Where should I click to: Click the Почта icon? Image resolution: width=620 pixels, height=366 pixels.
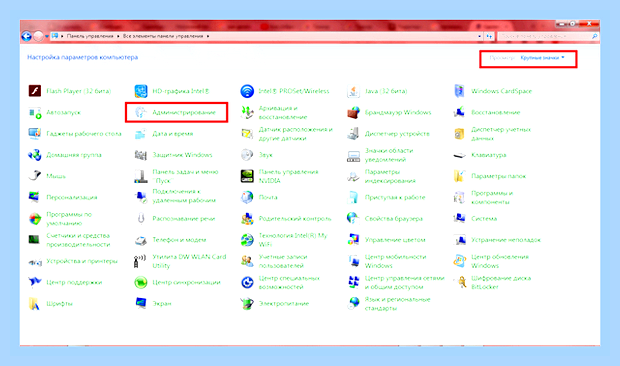[x=247, y=197]
